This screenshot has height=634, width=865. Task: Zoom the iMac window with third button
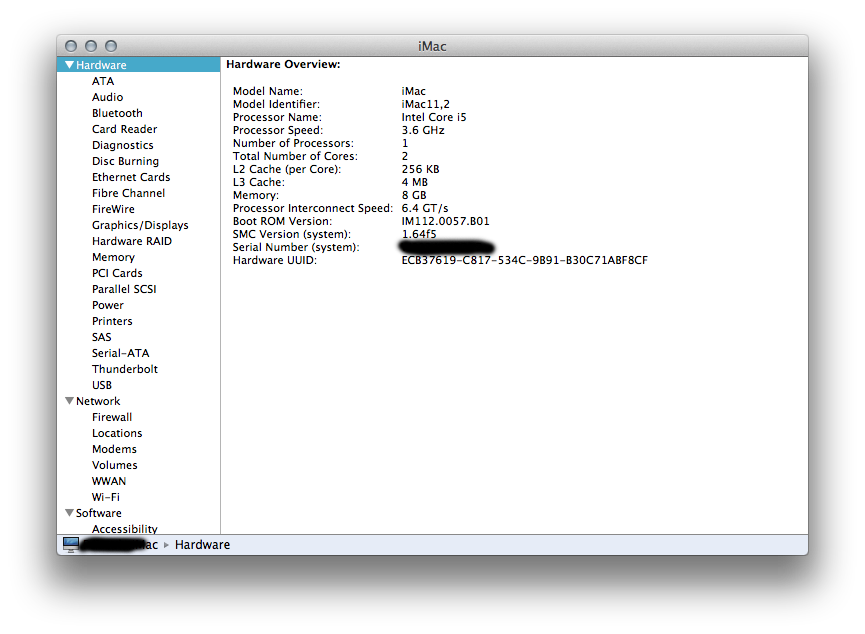pos(111,46)
